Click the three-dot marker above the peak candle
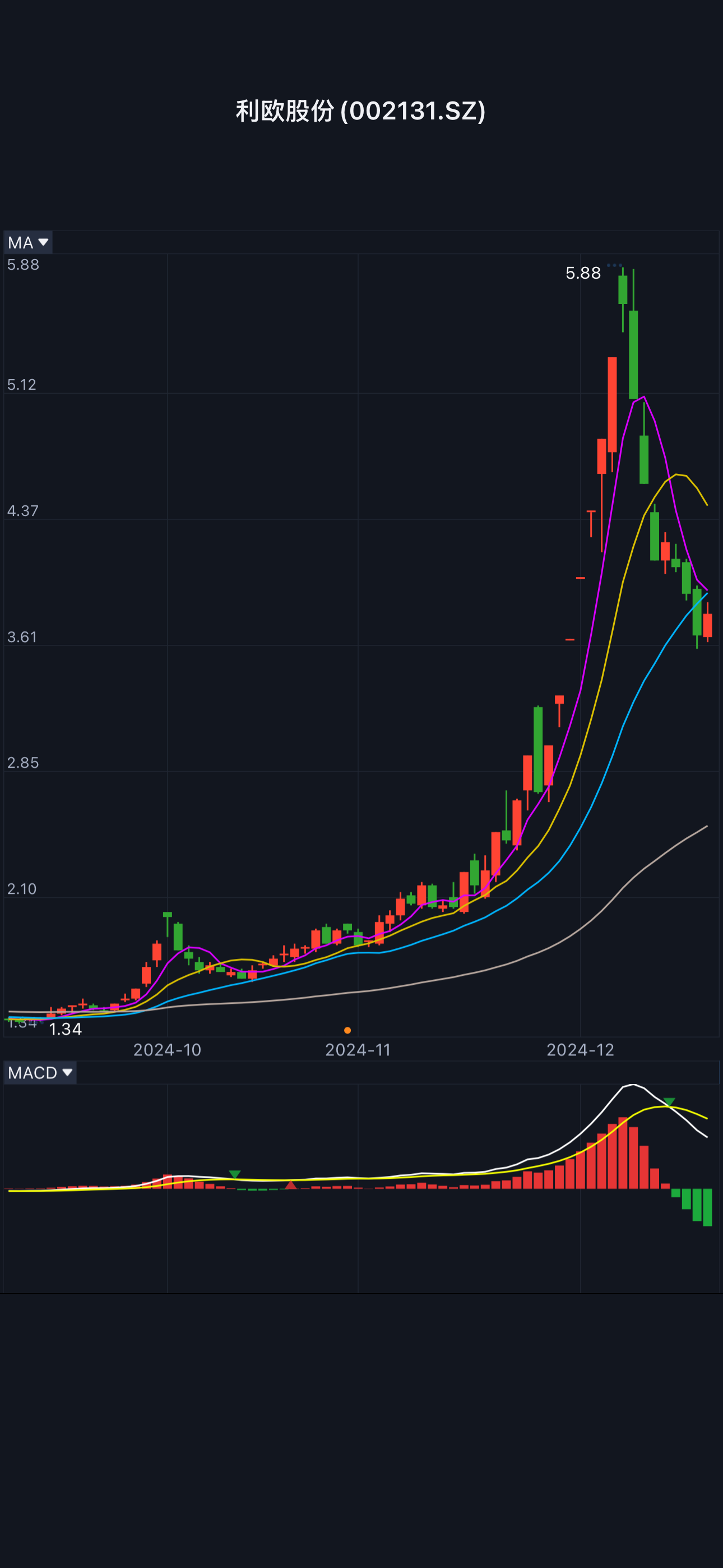Screen dimensions: 723x1568 pyautogui.click(x=614, y=265)
